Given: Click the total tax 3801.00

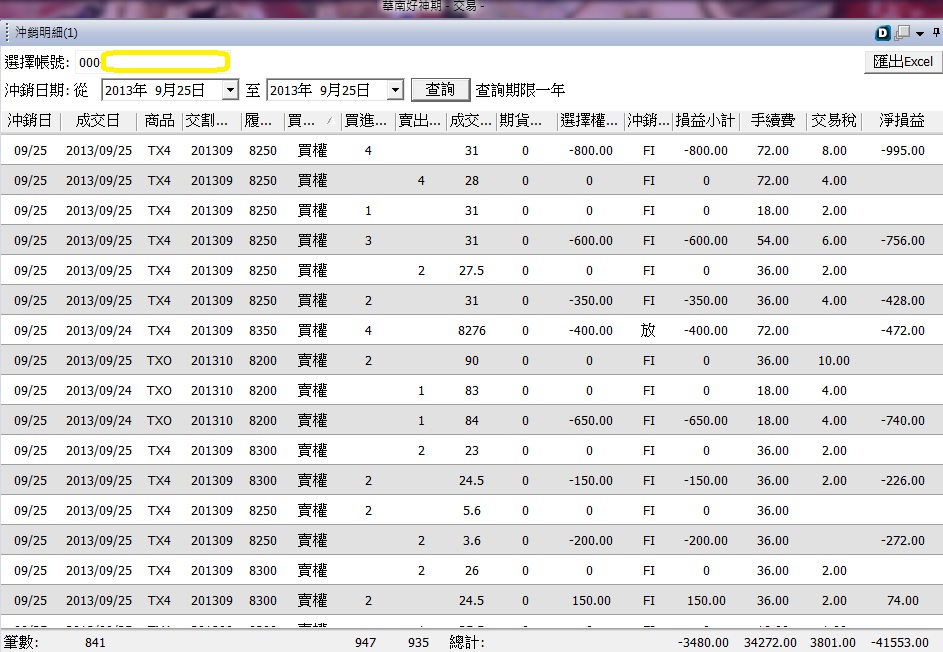Looking at the screenshot, I should point(833,642).
